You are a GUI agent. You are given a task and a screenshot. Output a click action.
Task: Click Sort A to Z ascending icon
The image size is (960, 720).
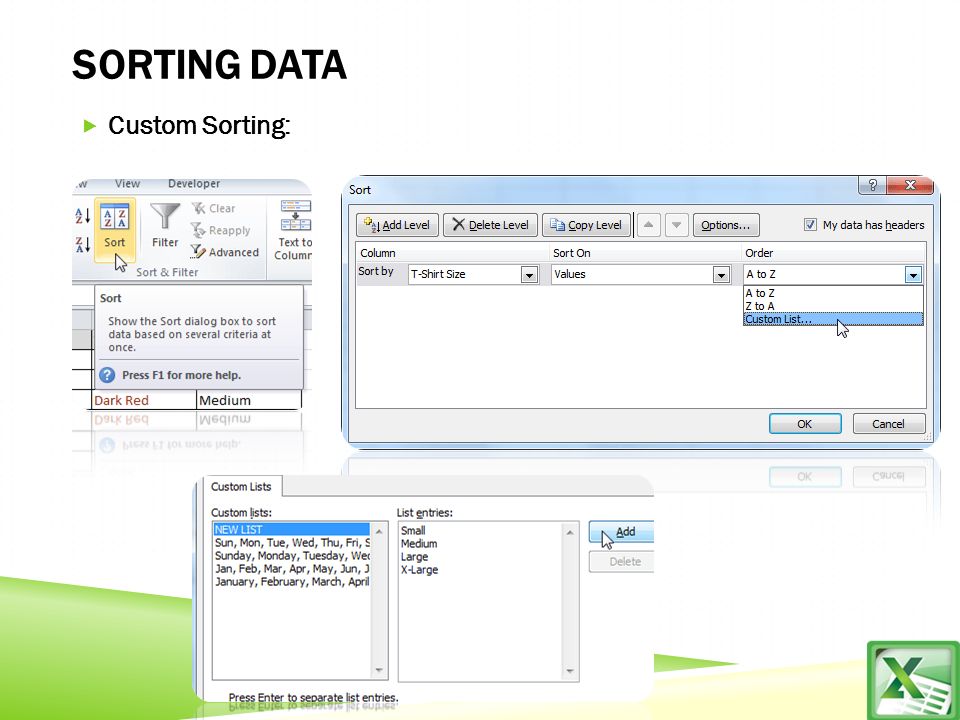[x=83, y=216]
